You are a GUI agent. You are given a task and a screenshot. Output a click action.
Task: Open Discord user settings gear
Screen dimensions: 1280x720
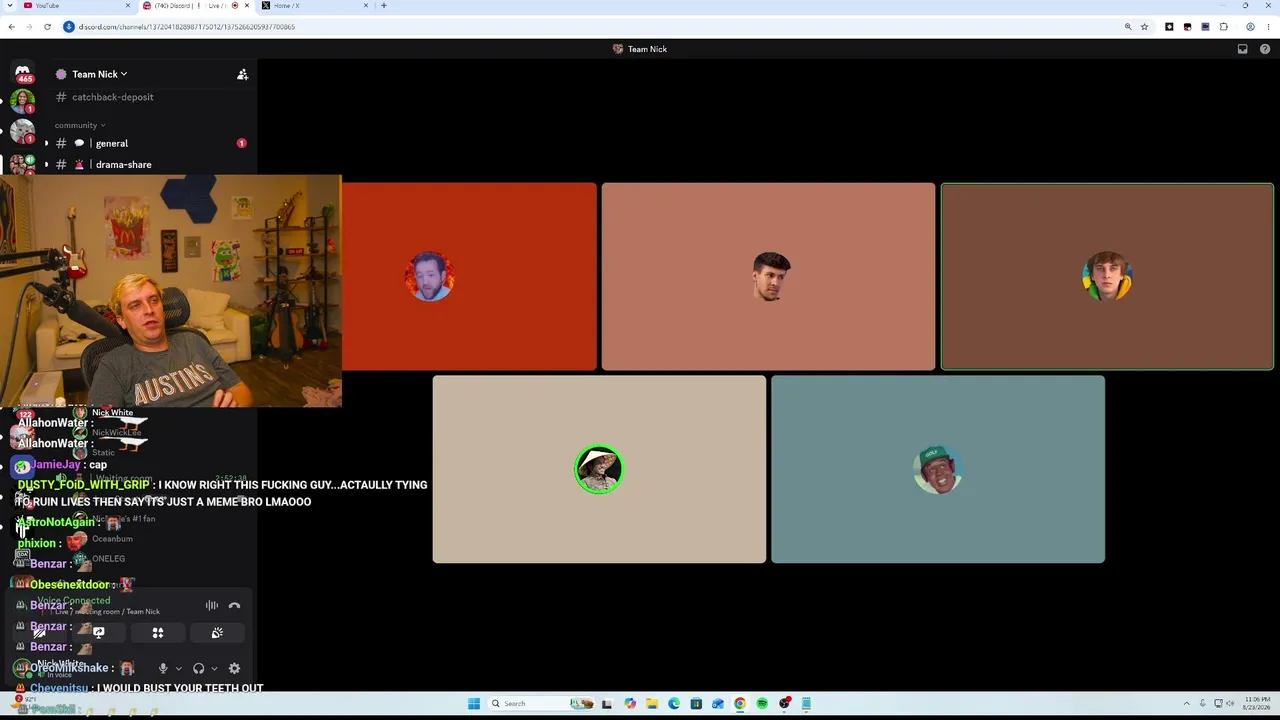click(234, 668)
